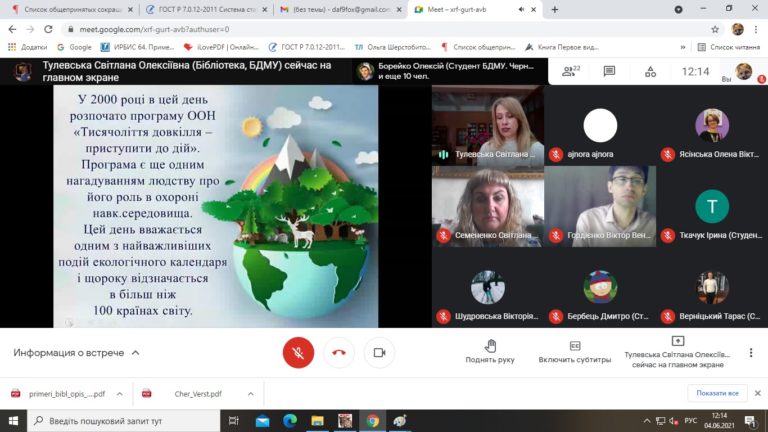This screenshot has height=432, width=768.
Task: Turn on captions via Включить субтитры
Action: (x=575, y=352)
